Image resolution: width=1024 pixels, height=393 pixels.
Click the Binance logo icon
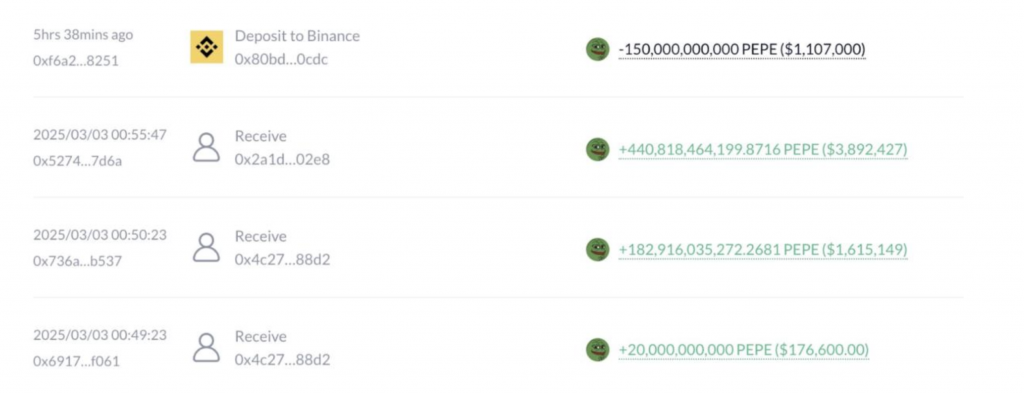(x=206, y=47)
